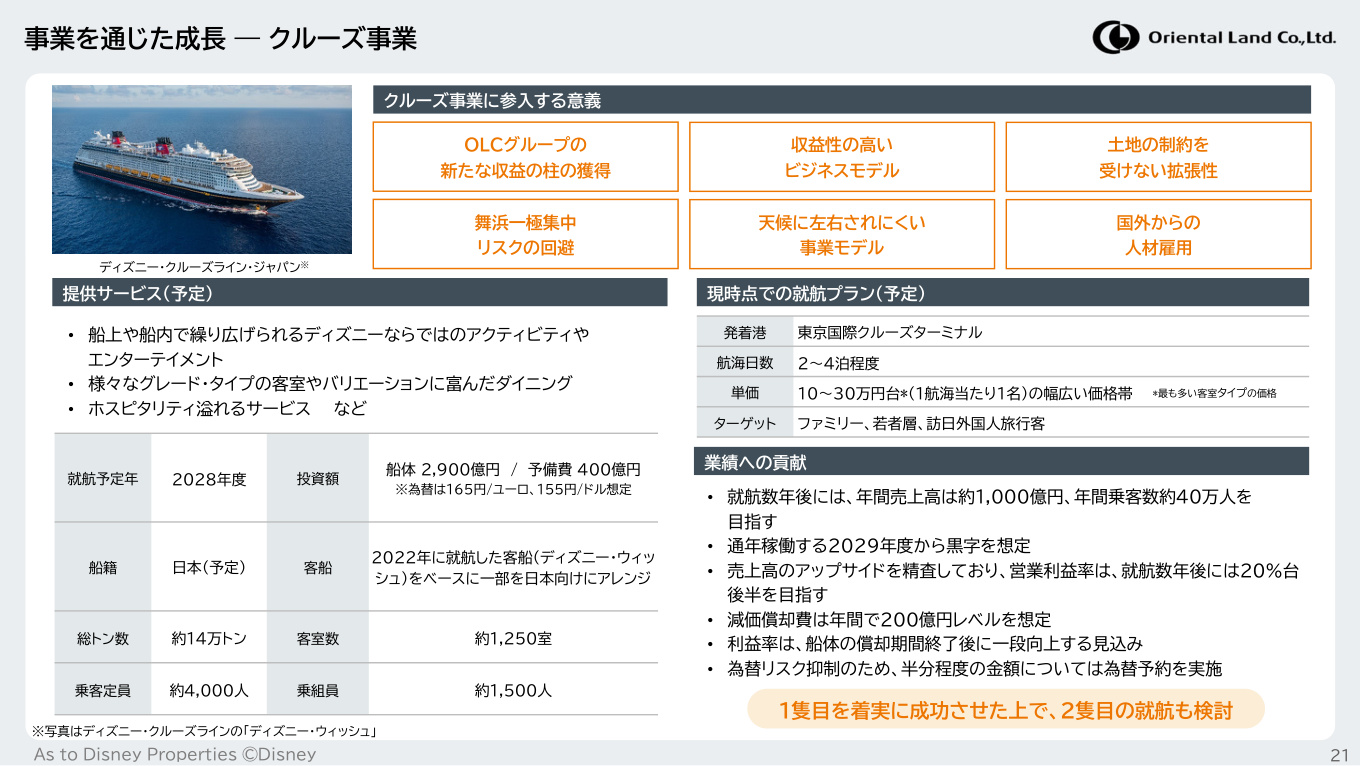Click the クルーズ事業に参入する意義 header bar
Viewport: 1360px width, 766px height.
point(841,100)
